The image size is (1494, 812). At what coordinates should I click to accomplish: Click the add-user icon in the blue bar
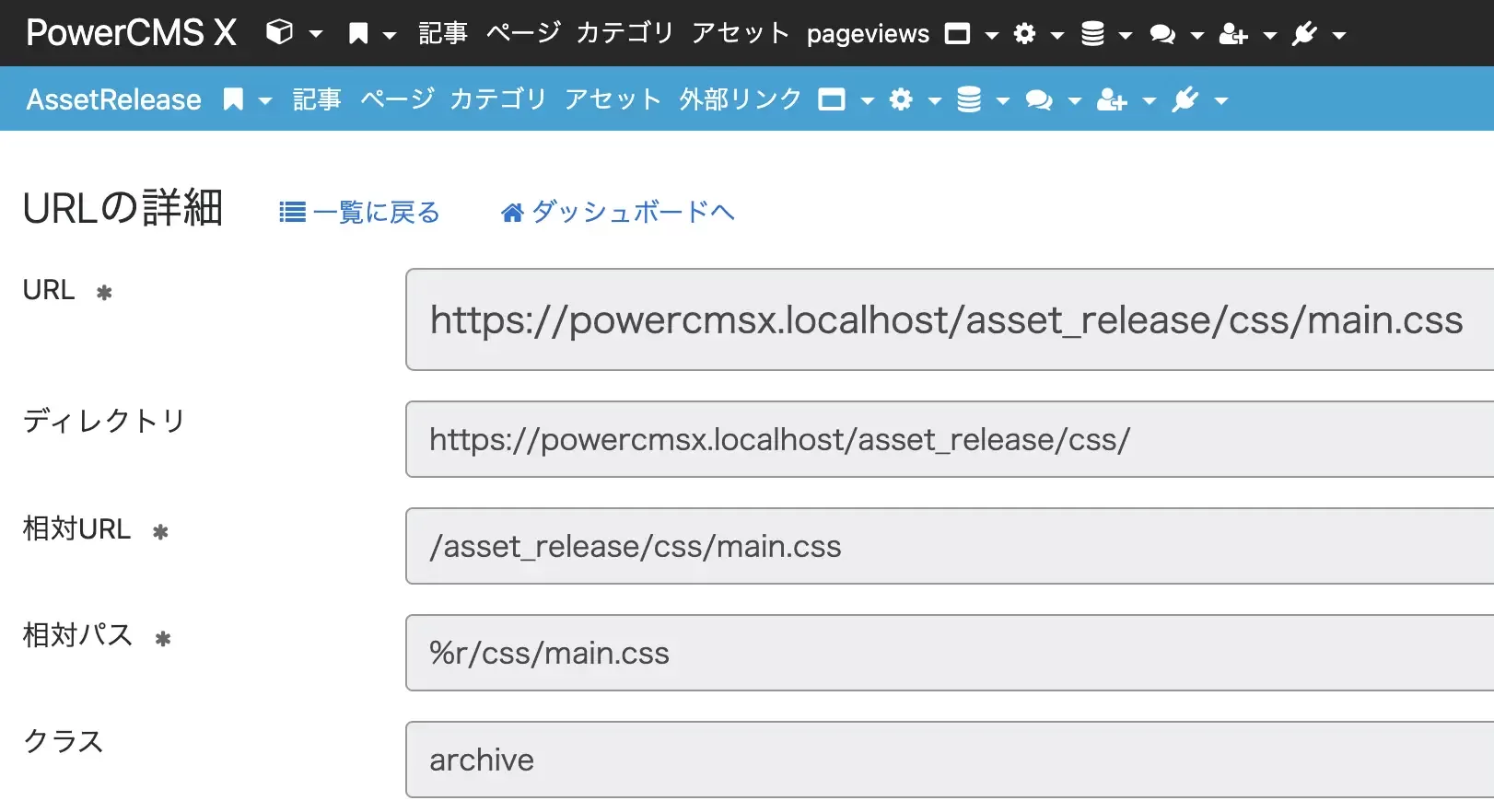point(1112,99)
